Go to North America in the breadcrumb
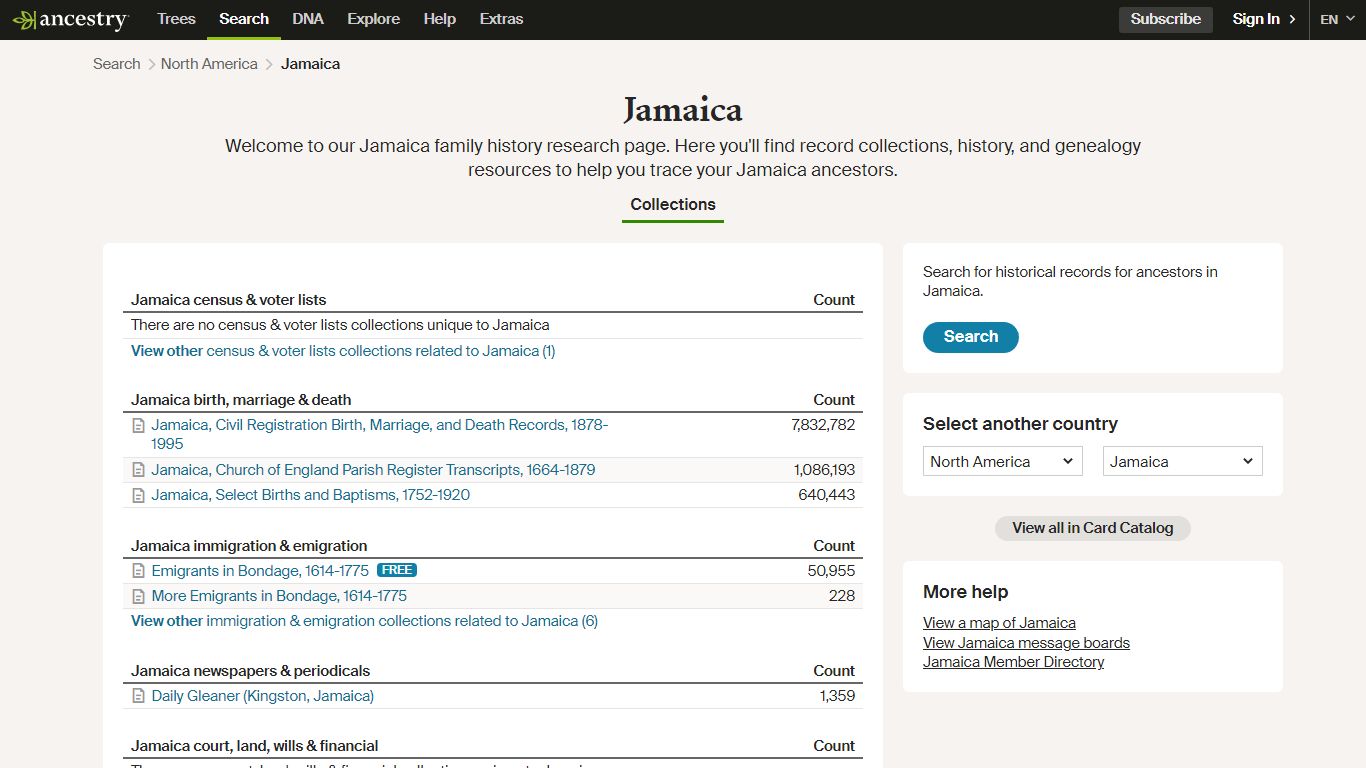1366x768 pixels. [x=209, y=64]
